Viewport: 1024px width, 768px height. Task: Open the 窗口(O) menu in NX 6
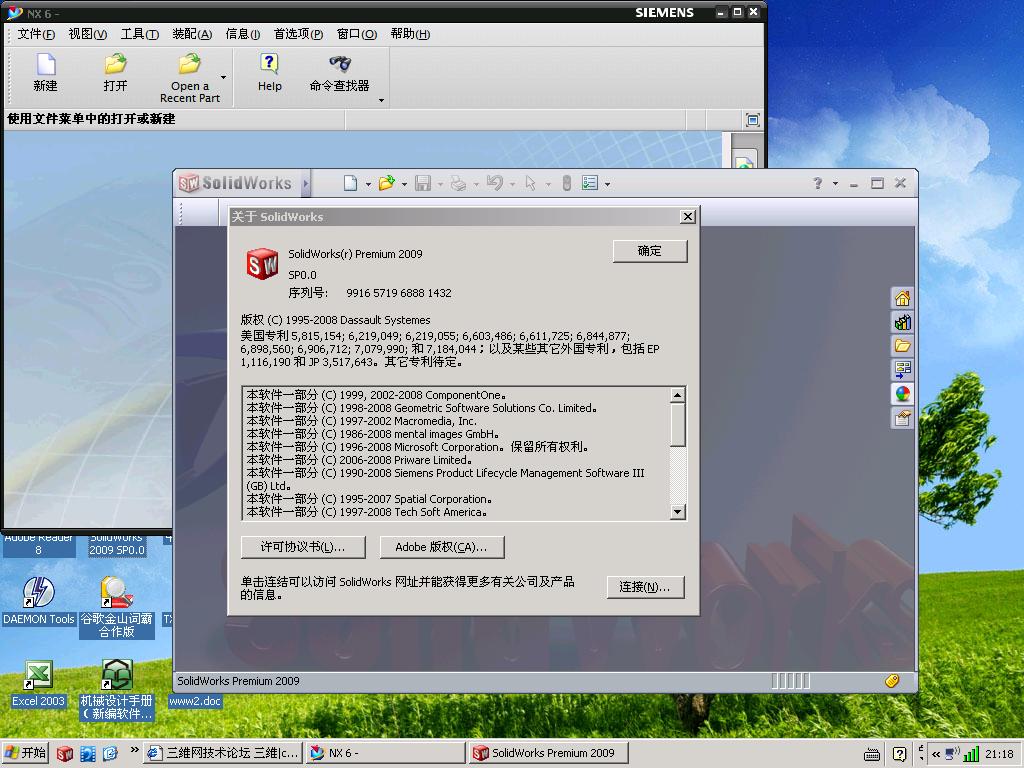click(357, 34)
